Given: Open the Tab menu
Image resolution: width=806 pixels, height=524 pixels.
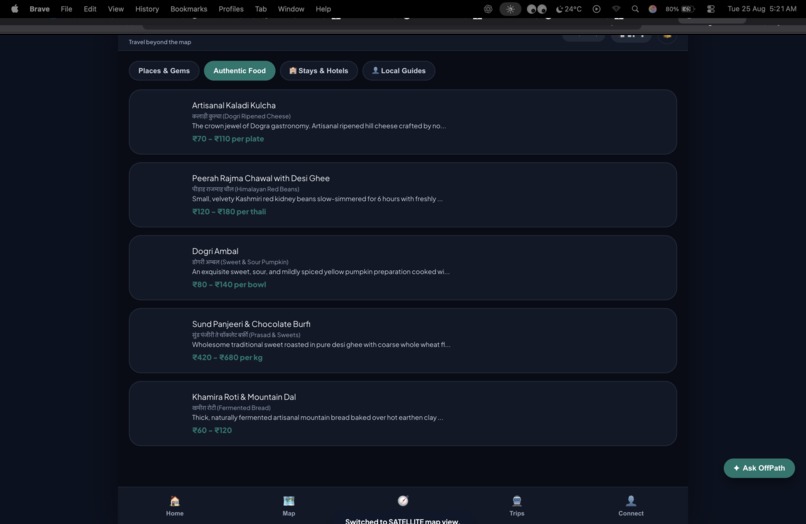Looking at the screenshot, I should 261,9.
